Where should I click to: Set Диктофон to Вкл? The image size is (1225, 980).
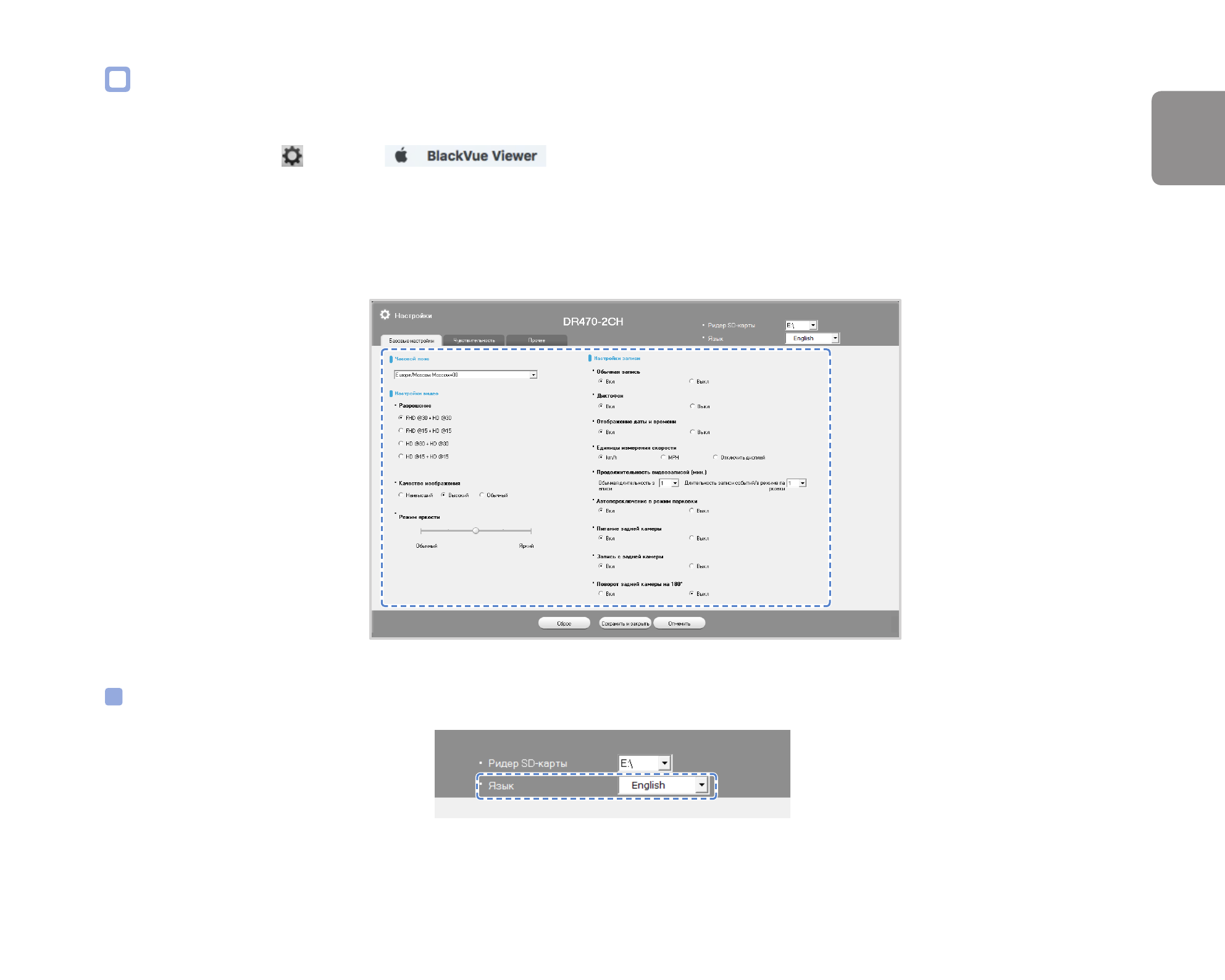pyautogui.click(x=601, y=406)
